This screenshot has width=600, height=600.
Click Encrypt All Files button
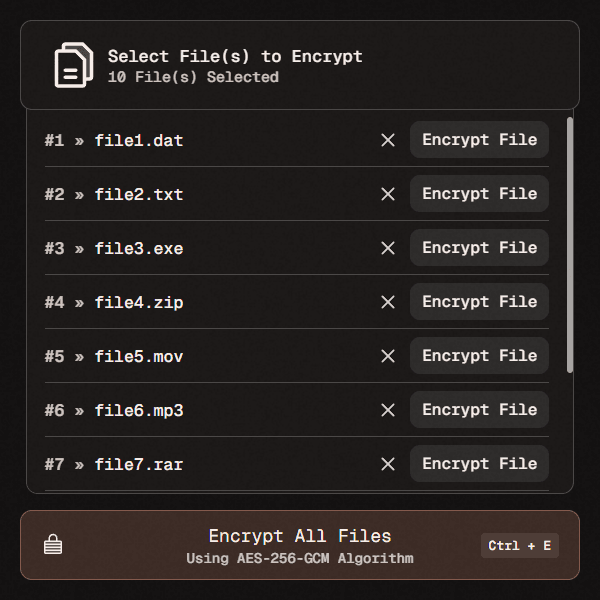pyautogui.click(x=300, y=545)
